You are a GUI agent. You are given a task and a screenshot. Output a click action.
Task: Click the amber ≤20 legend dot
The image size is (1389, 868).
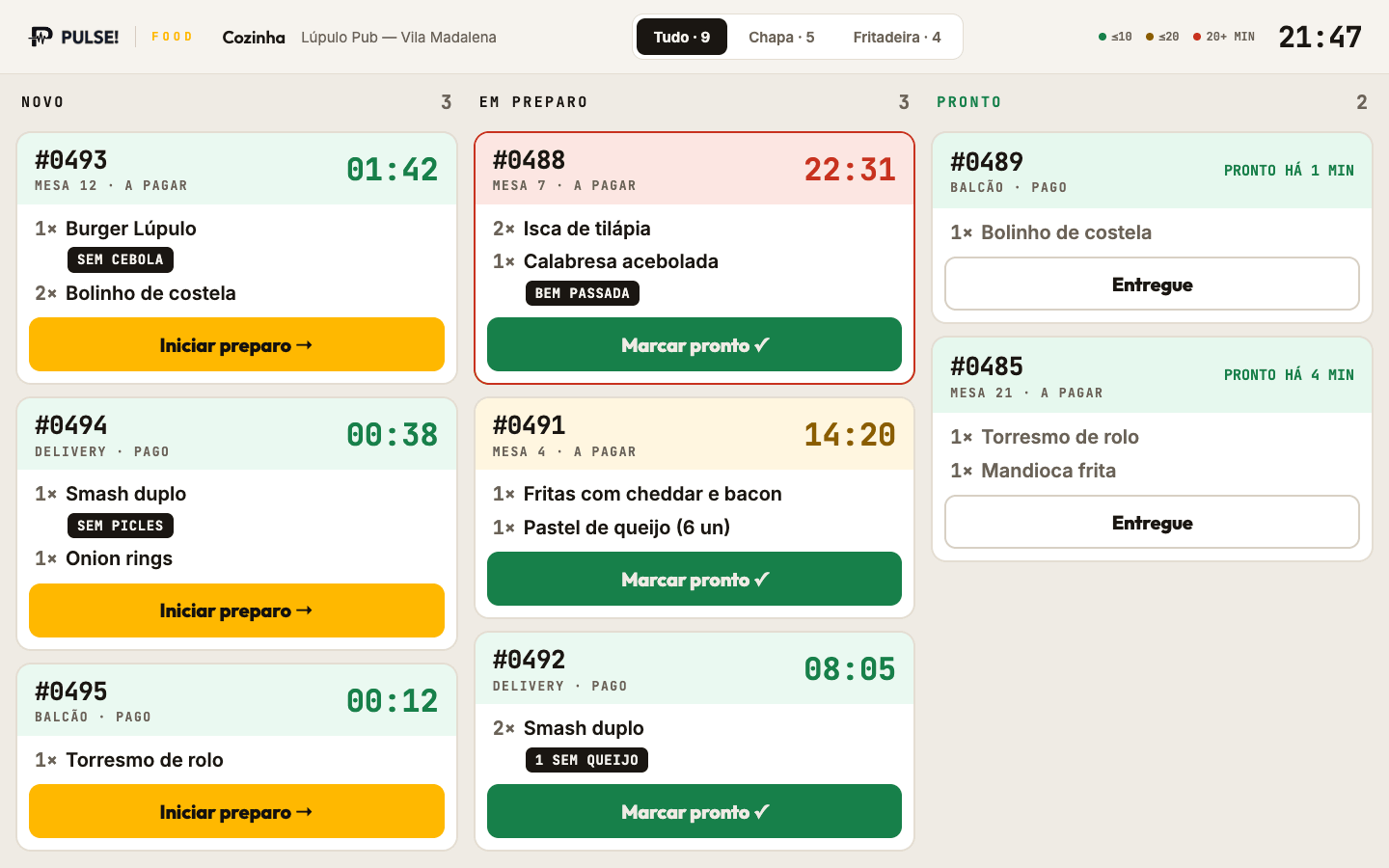[x=1150, y=37]
